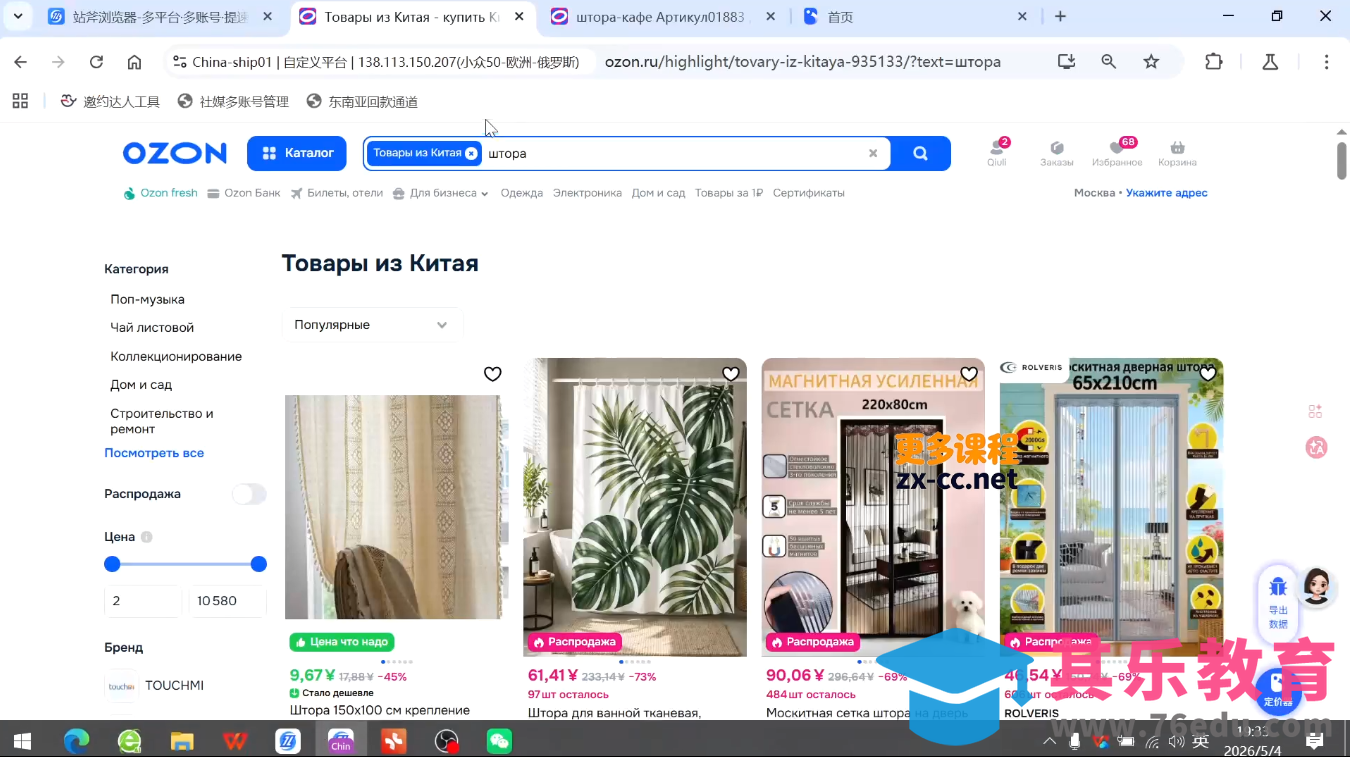Image resolution: width=1350 pixels, height=757 pixels.
Task: Click the browser flask labs icon
Action: tap(1270, 62)
